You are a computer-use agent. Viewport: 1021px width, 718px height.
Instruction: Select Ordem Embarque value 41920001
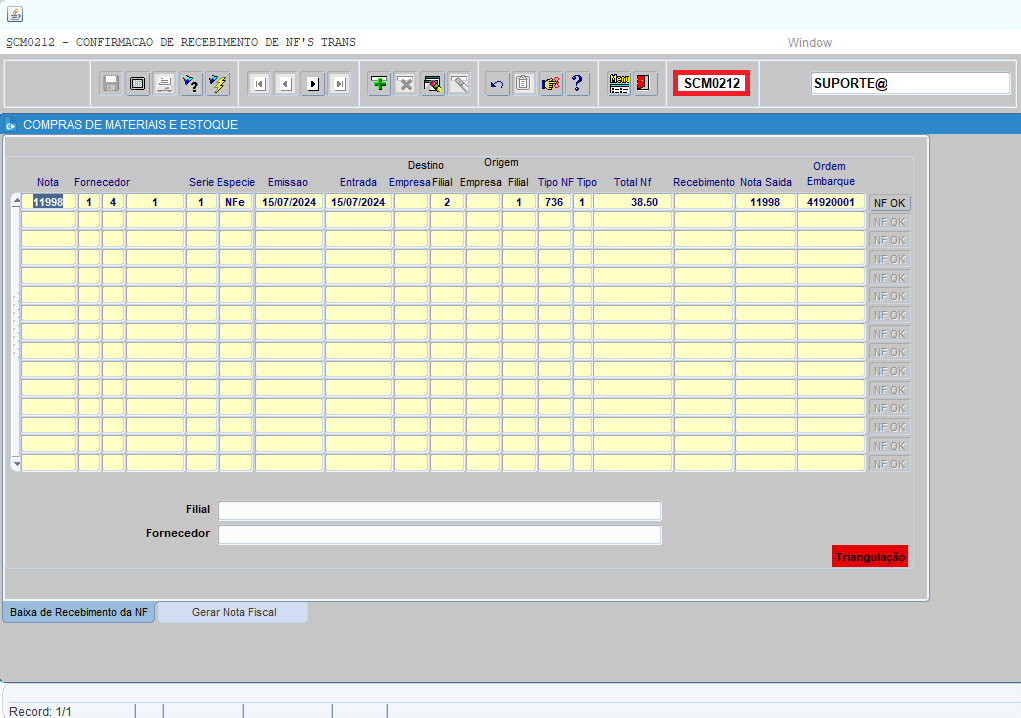pyautogui.click(x=831, y=202)
